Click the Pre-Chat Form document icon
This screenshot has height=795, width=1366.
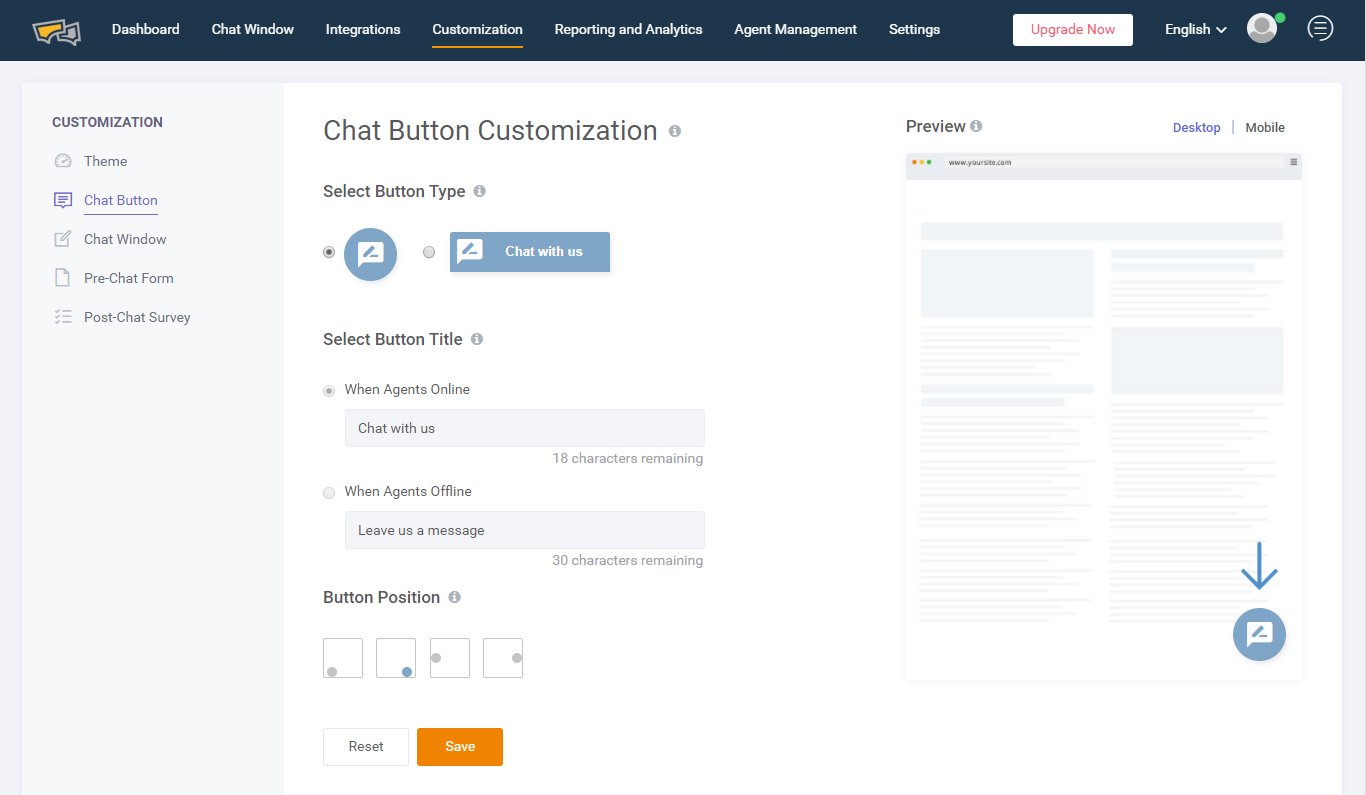click(x=63, y=278)
